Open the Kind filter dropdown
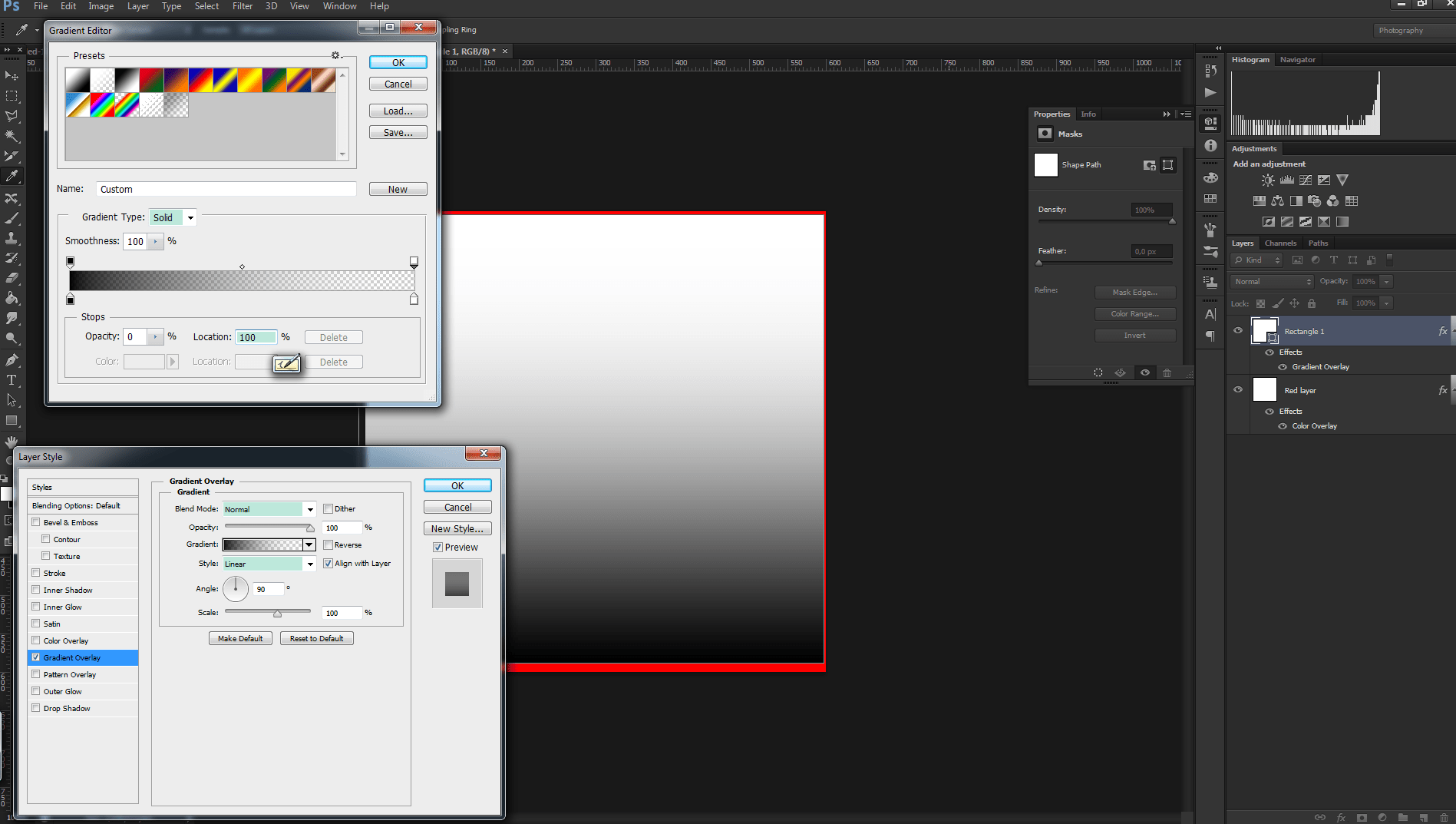 tap(1256, 260)
